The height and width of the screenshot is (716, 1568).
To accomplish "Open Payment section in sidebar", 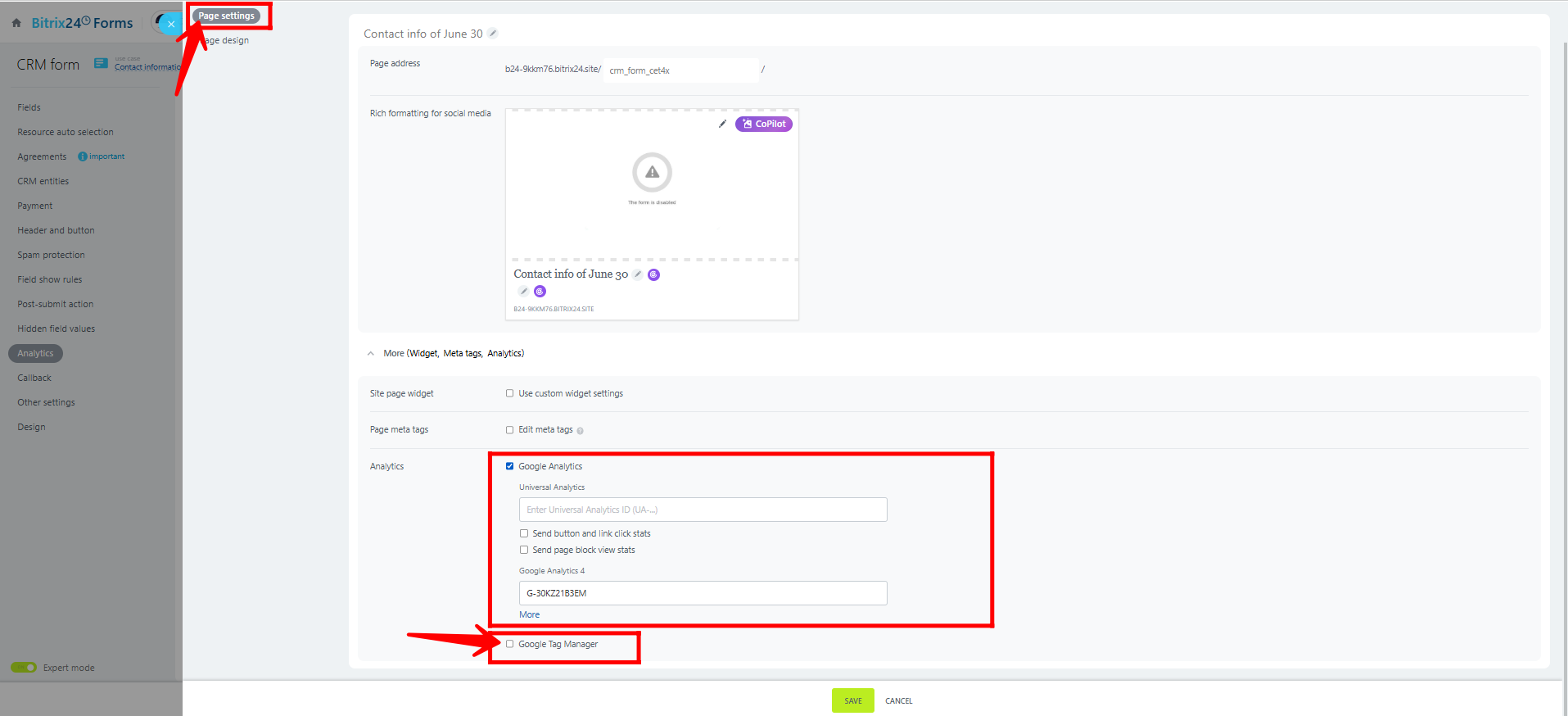I will point(35,206).
